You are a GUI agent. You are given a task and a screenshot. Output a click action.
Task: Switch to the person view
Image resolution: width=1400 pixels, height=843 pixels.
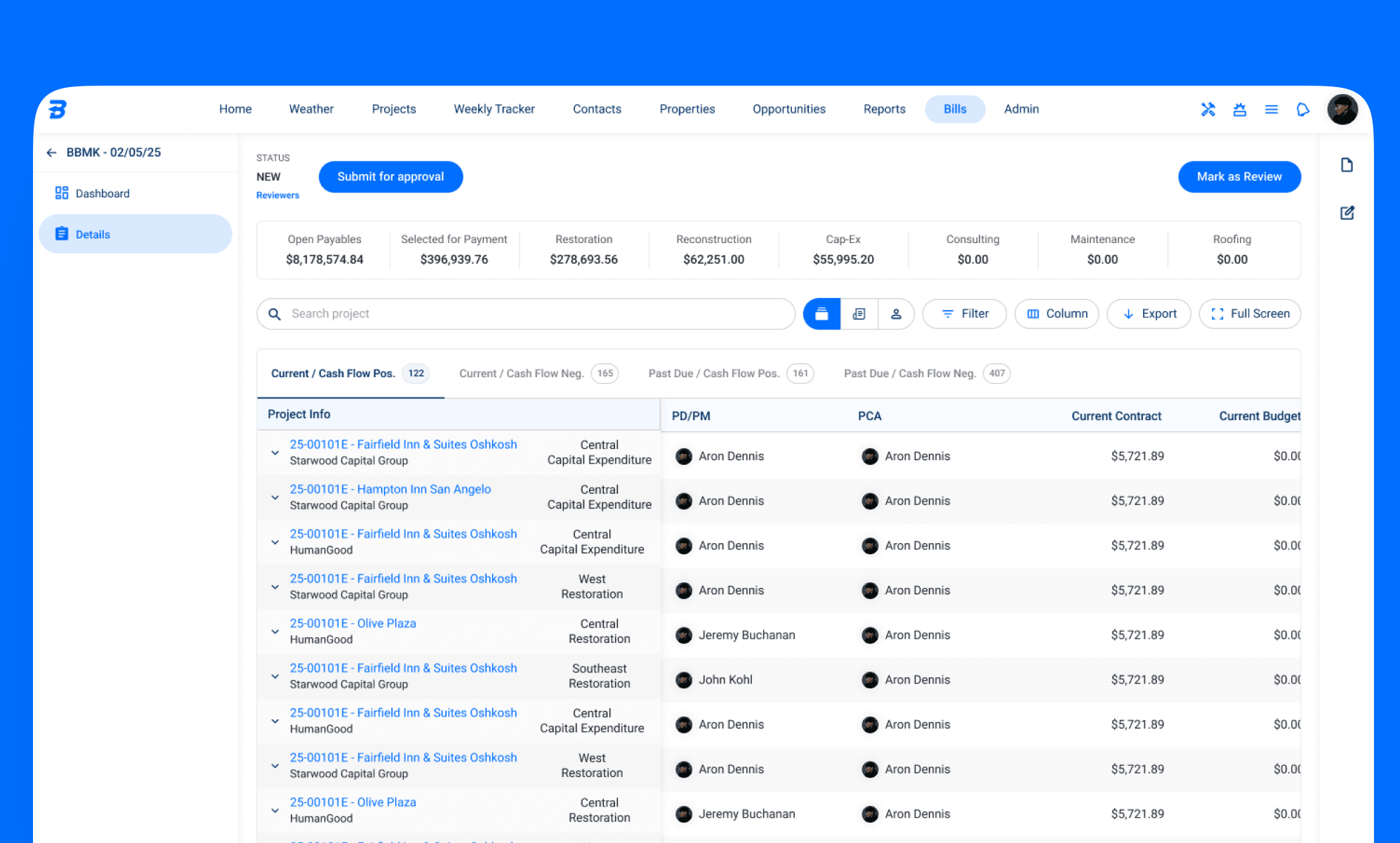(896, 314)
